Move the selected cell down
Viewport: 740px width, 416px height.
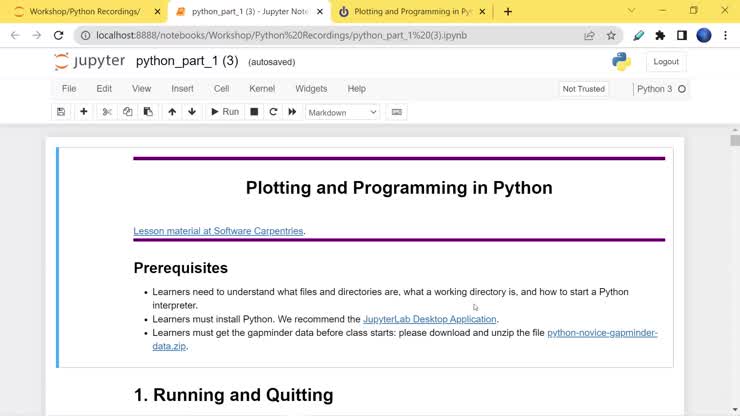[192, 112]
